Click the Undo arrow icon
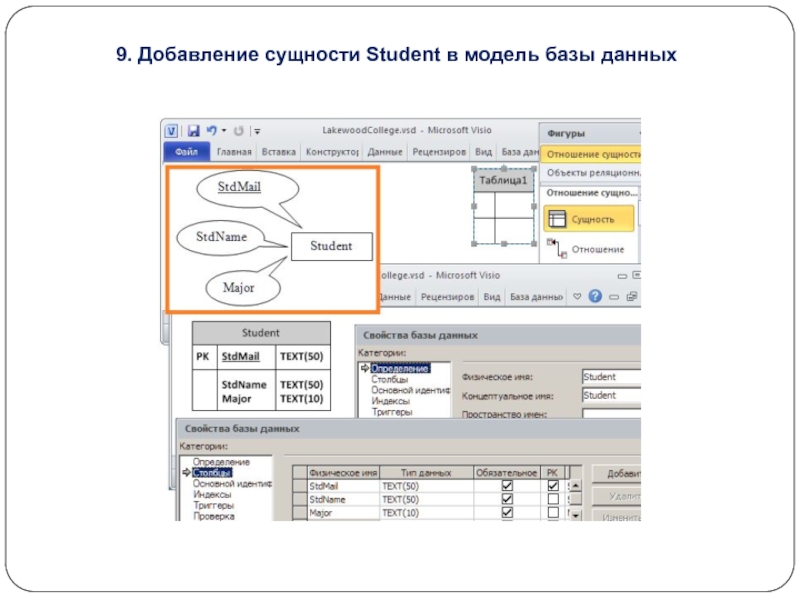 211,131
